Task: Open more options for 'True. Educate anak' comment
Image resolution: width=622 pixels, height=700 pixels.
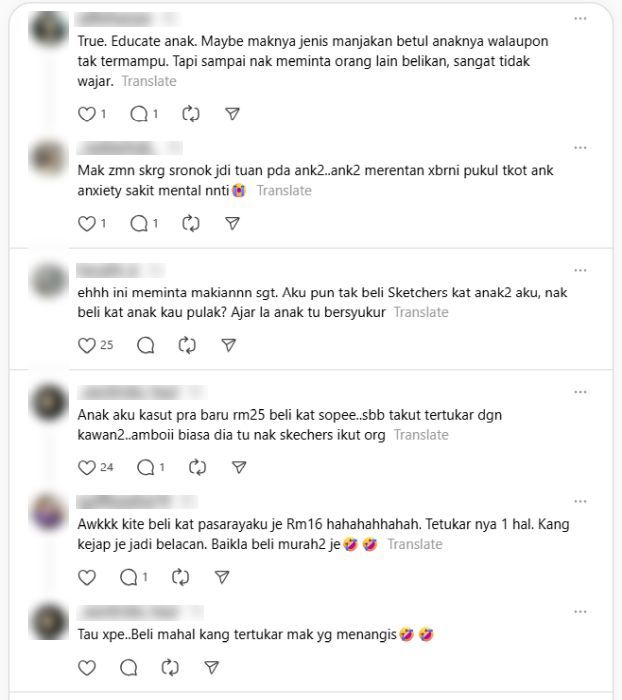Action: pyautogui.click(x=580, y=18)
